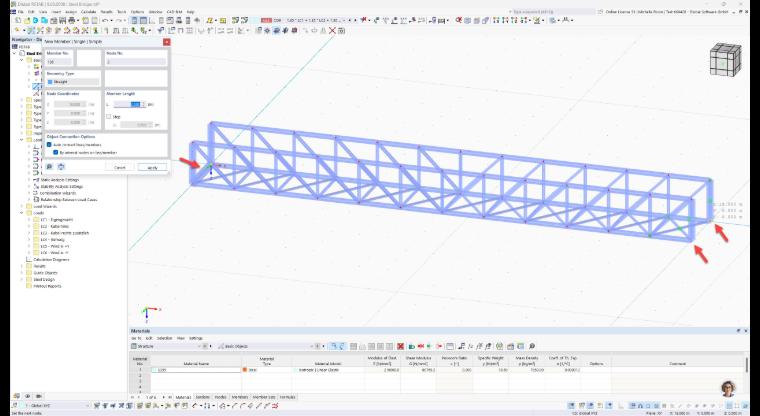The image size is (760, 416).
Task: Click the view orientation cube
Action: [x=725, y=59]
